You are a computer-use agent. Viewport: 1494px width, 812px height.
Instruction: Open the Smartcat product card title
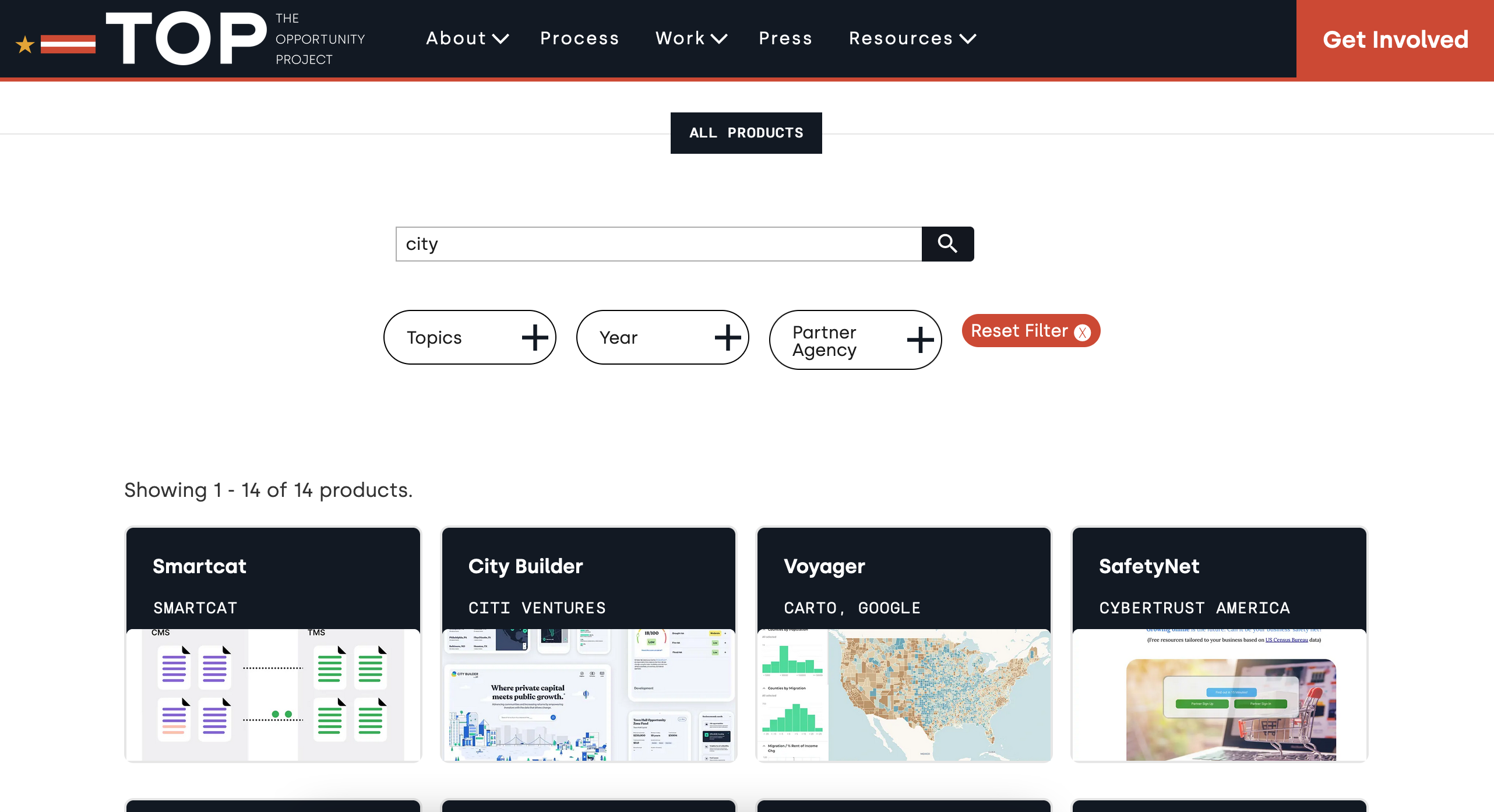[199, 566]
